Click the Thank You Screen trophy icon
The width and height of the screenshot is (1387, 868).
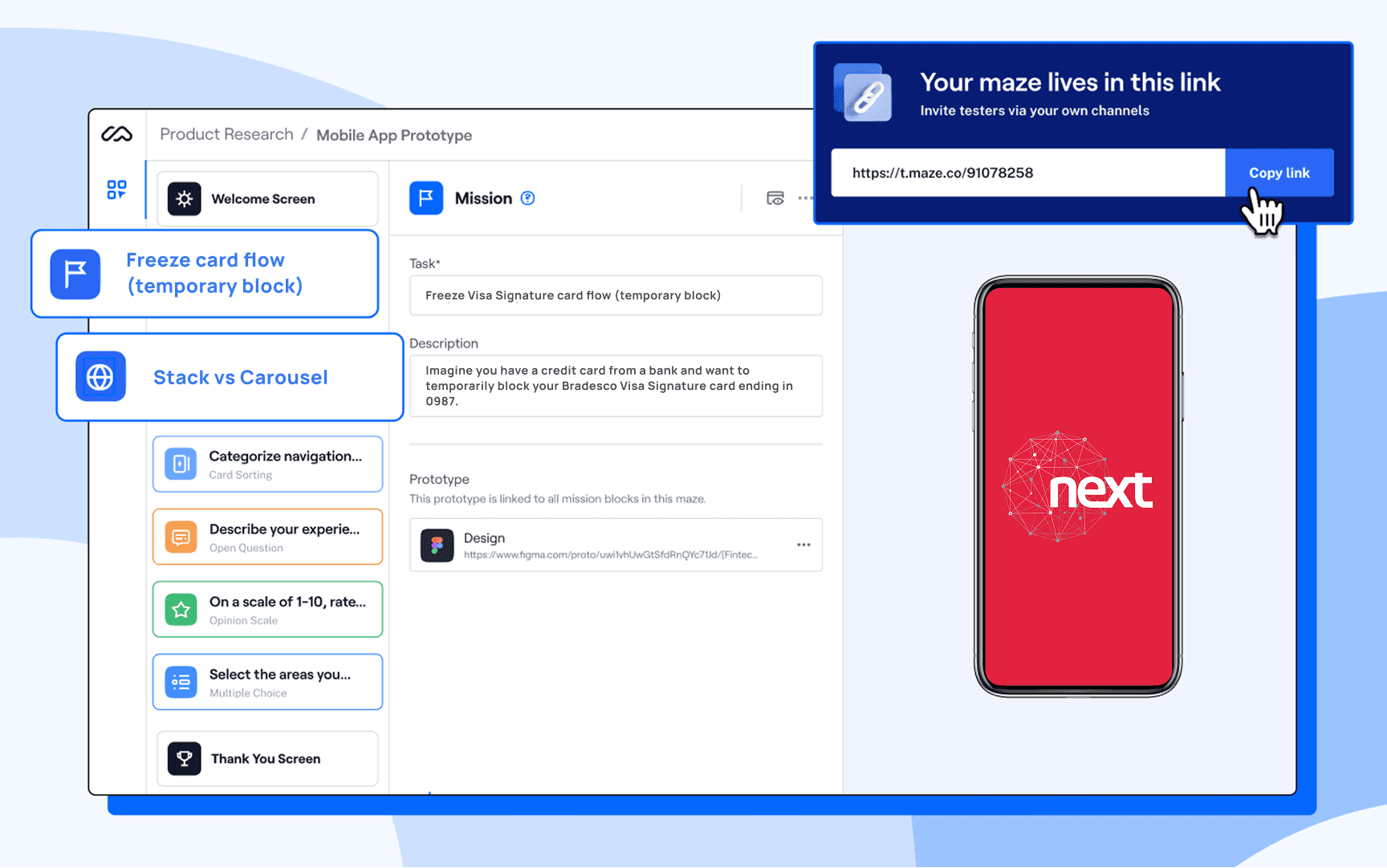click(x=185, y=758)
